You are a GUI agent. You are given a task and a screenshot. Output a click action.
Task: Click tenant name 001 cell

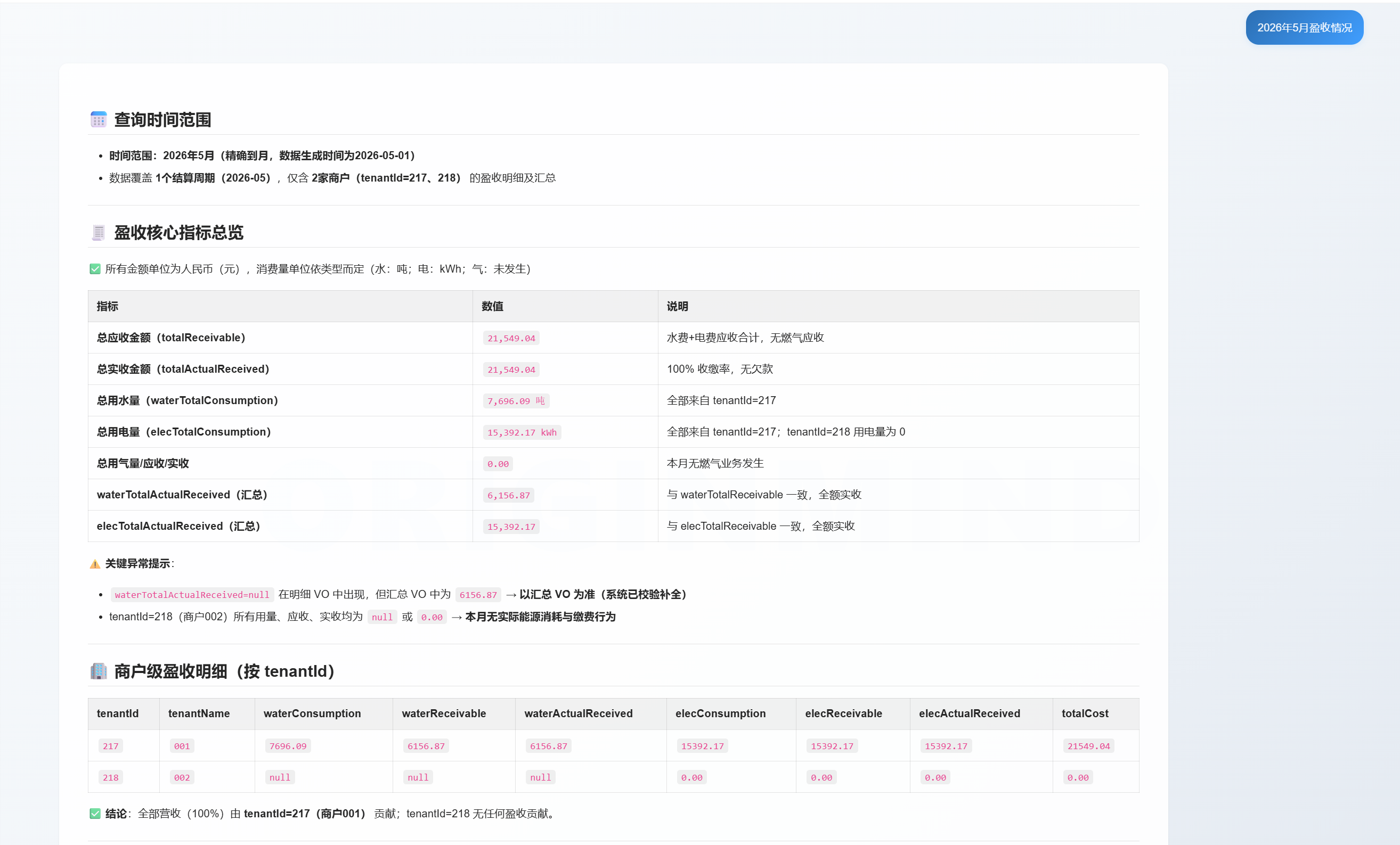click(x=182, y=745)
